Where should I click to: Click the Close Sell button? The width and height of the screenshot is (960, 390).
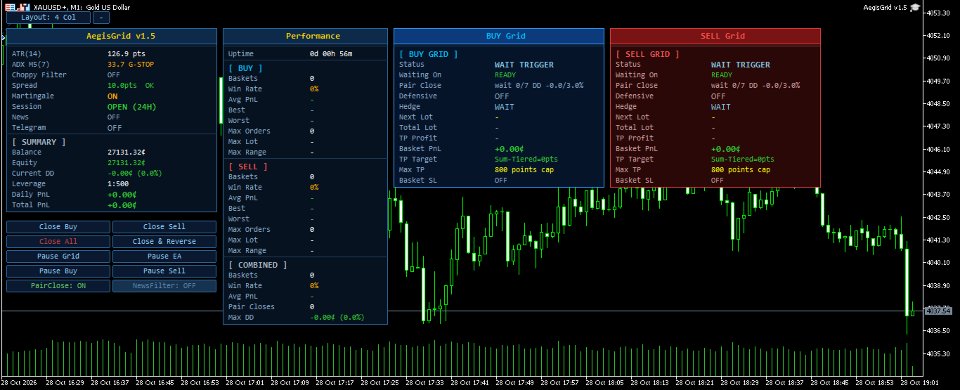(164, 227)
